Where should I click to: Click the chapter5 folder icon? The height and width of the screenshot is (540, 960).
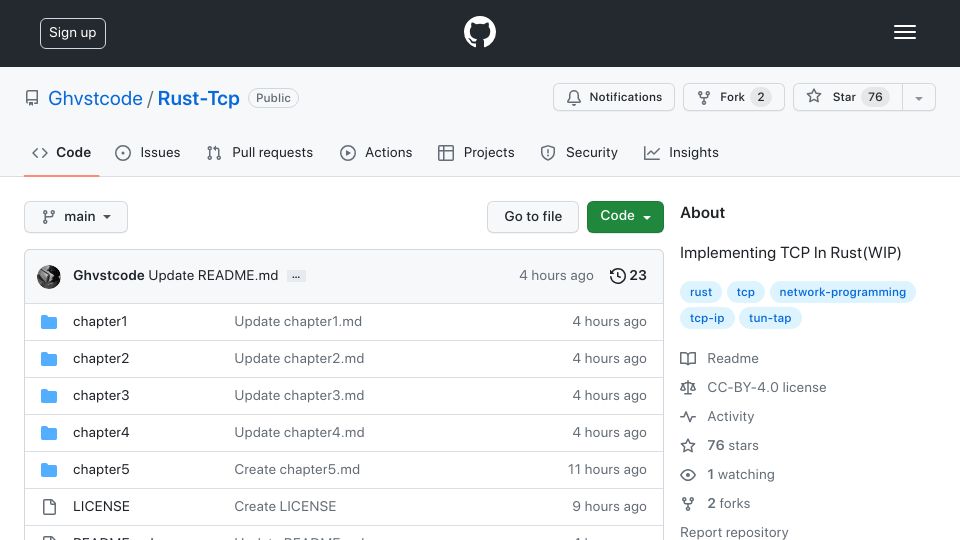(x=49, y=470)
